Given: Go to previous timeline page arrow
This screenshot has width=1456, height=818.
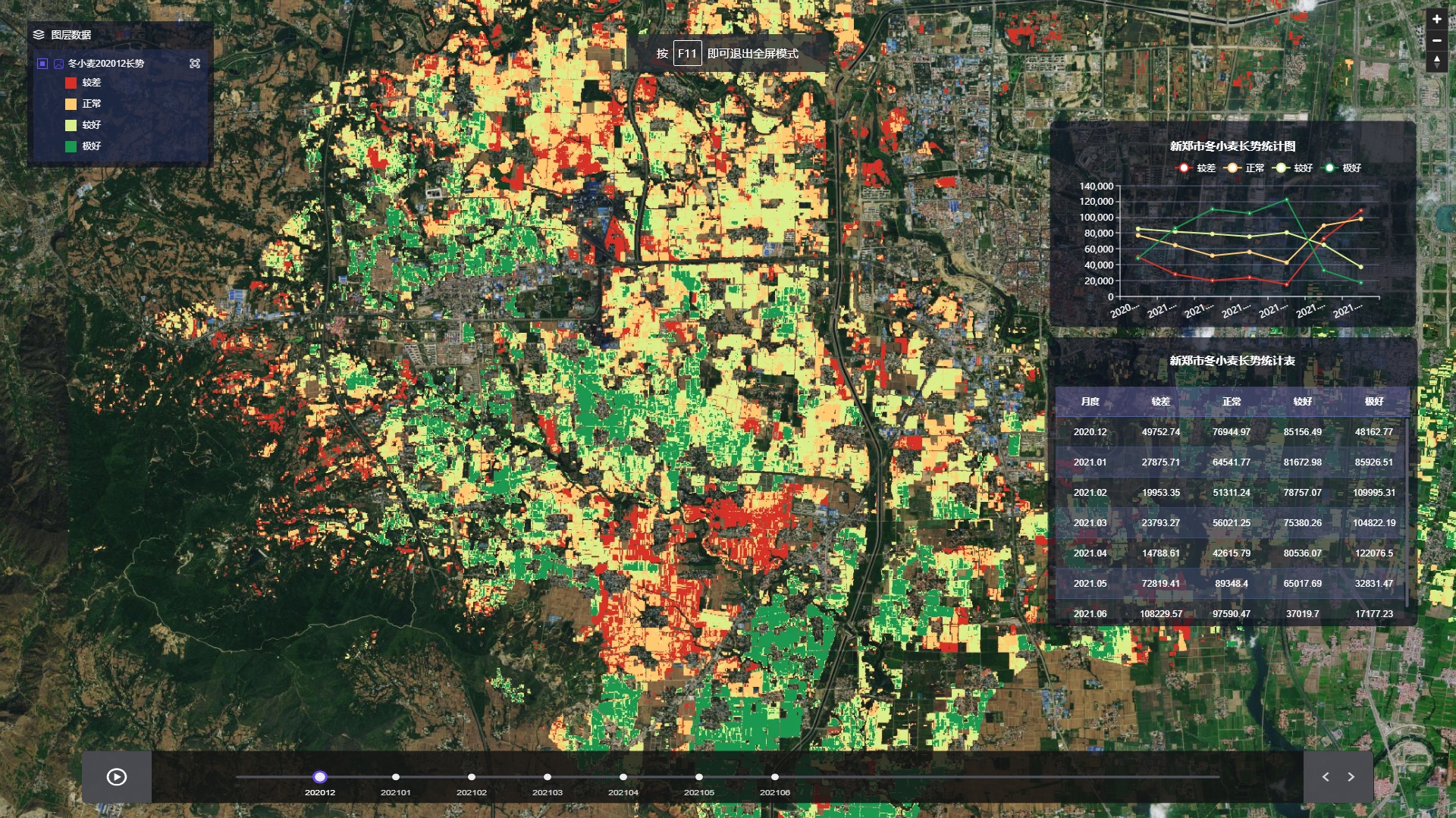Looking at the screenshot, I should [x=1326, y=776].
